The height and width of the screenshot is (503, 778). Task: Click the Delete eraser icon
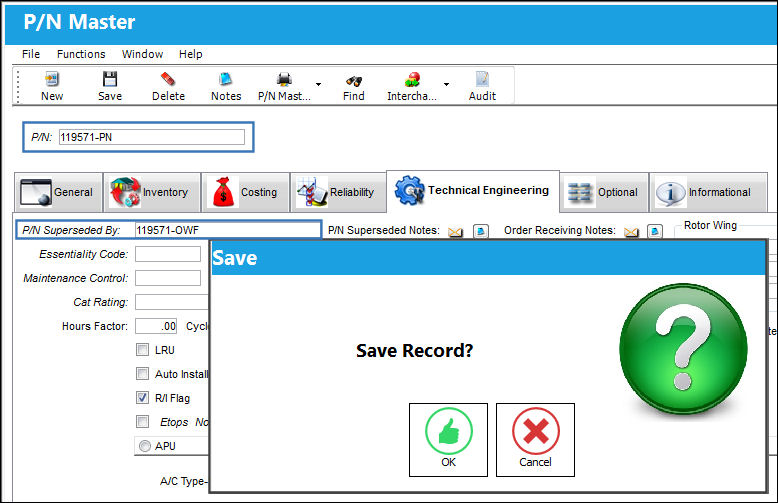[x=168, y=79]
